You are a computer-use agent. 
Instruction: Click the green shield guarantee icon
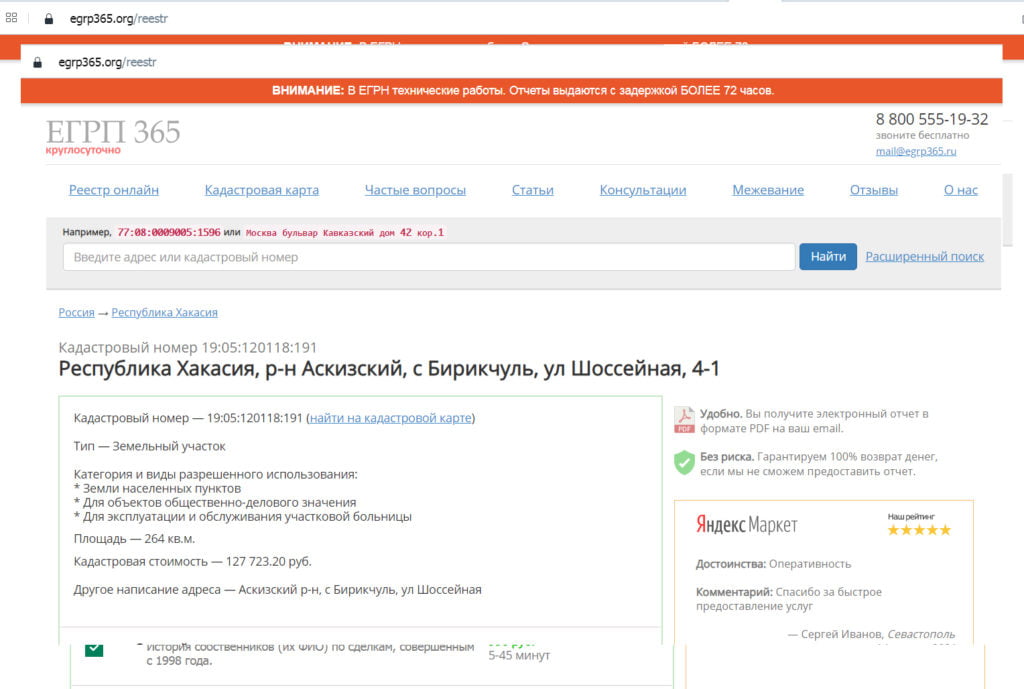coord(684,462)
